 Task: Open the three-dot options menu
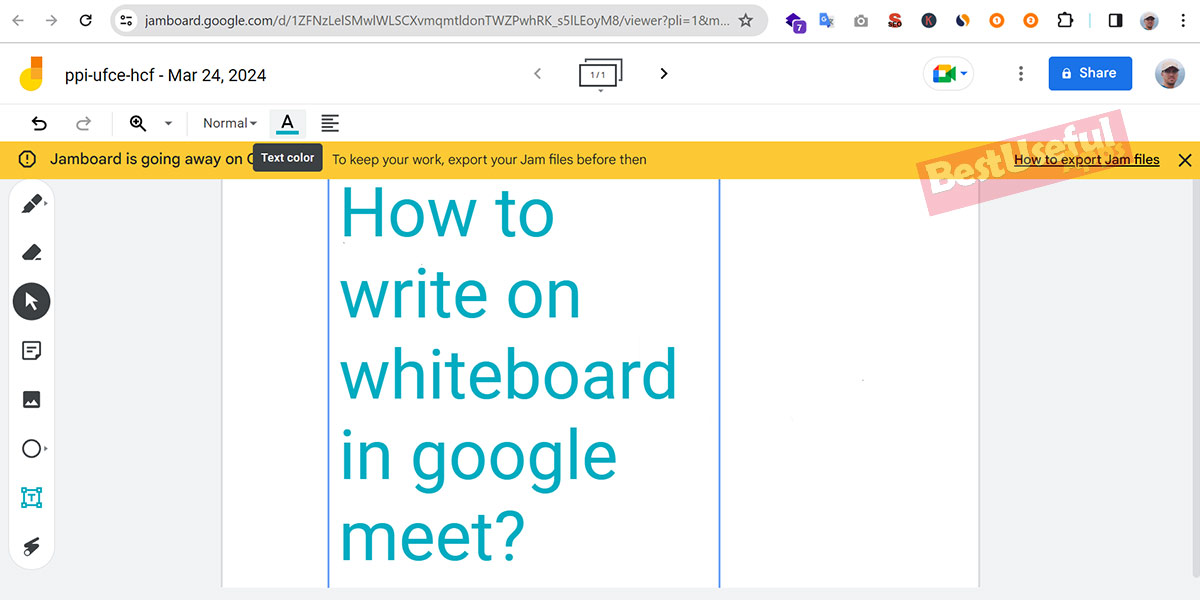click(1020, 73)
